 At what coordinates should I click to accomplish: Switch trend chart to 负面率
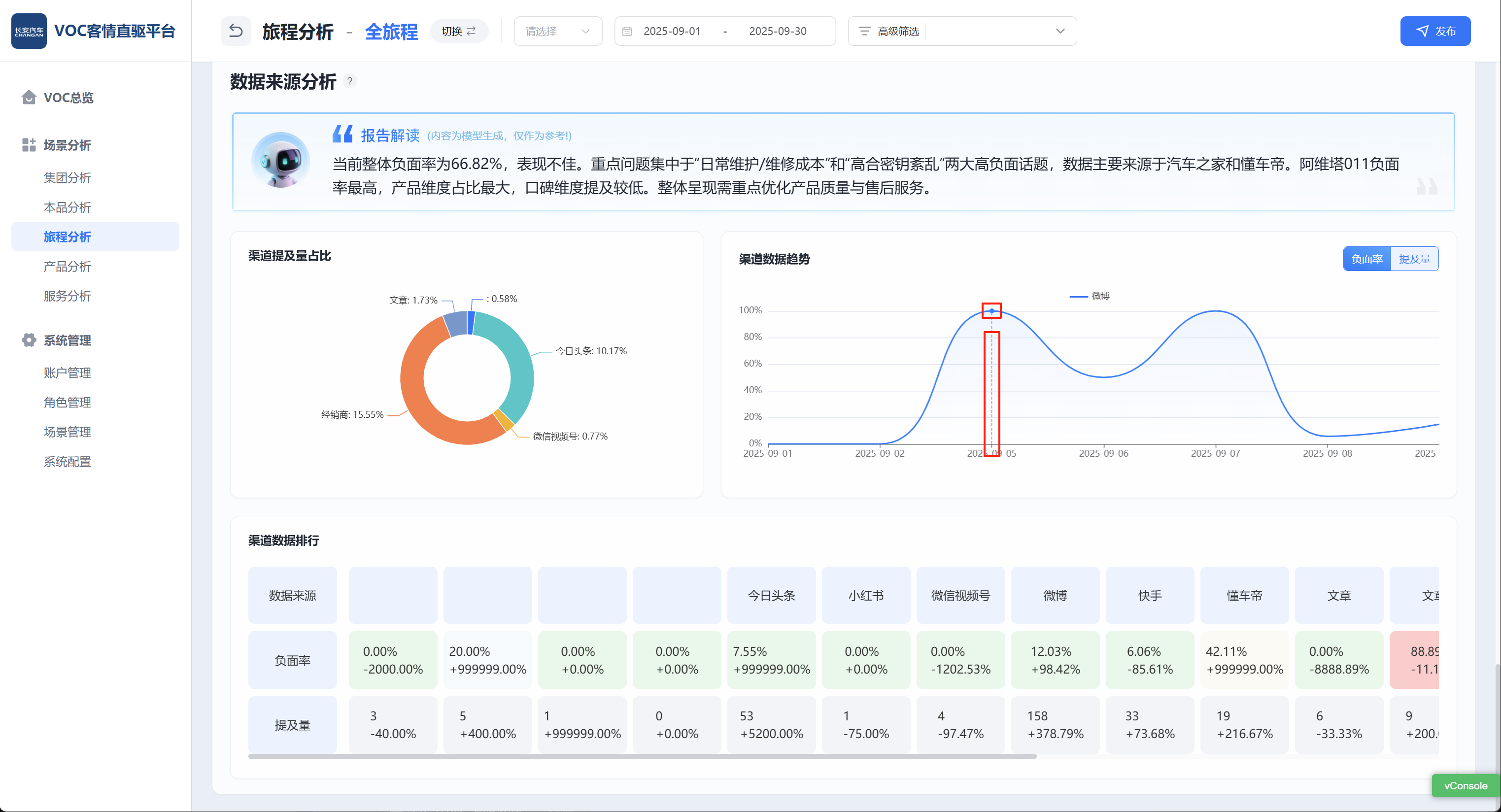1366,259
